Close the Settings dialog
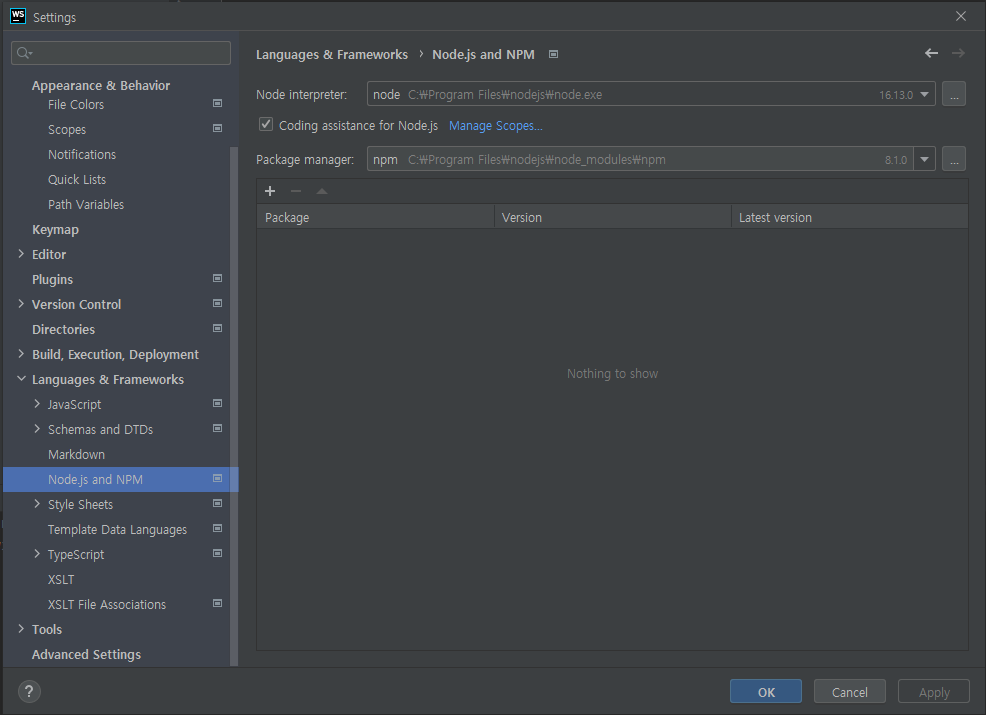Viewport: 986px width, 715px height. (960, 16)
